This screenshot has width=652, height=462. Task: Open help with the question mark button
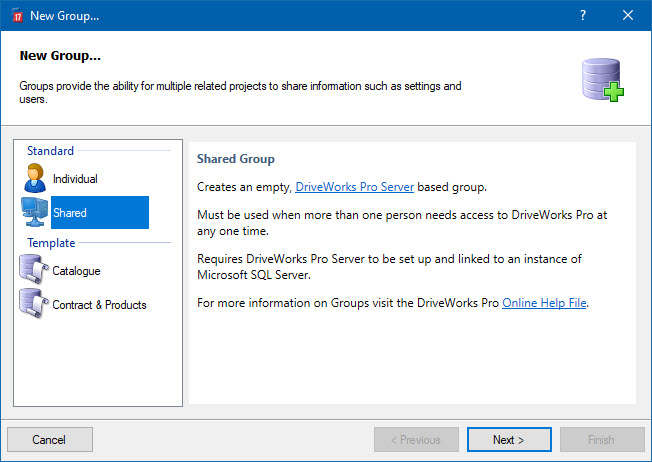[583, 15]
